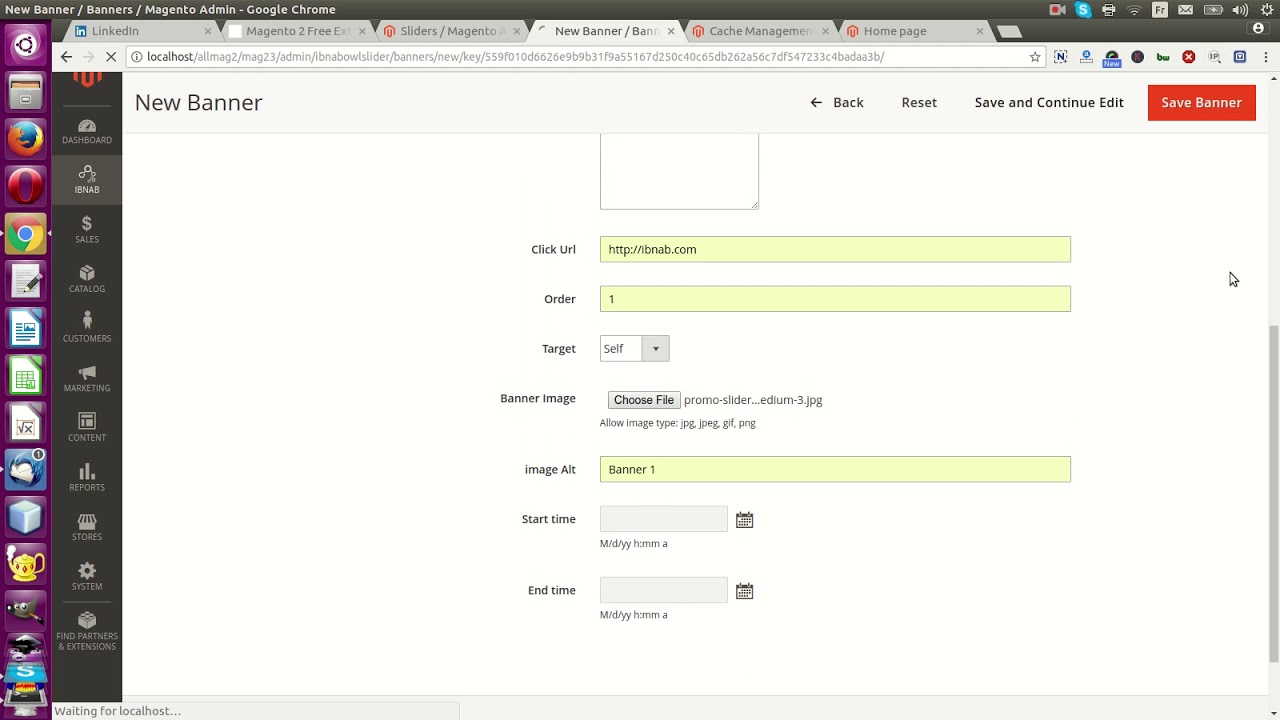The height and width of the screenshot is (720, 1280).
Task: Click the browser address bar URL
Action: 515,57
